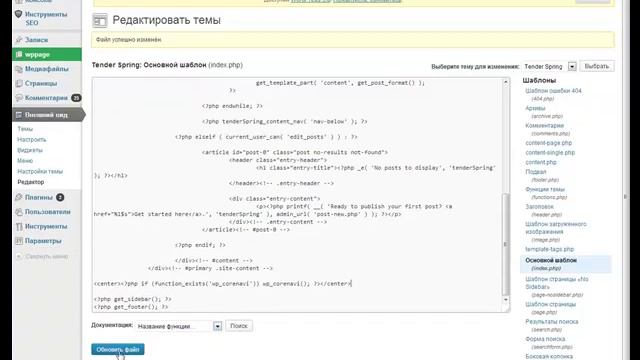Click inside the index.php code editor

tap(297, 195)
